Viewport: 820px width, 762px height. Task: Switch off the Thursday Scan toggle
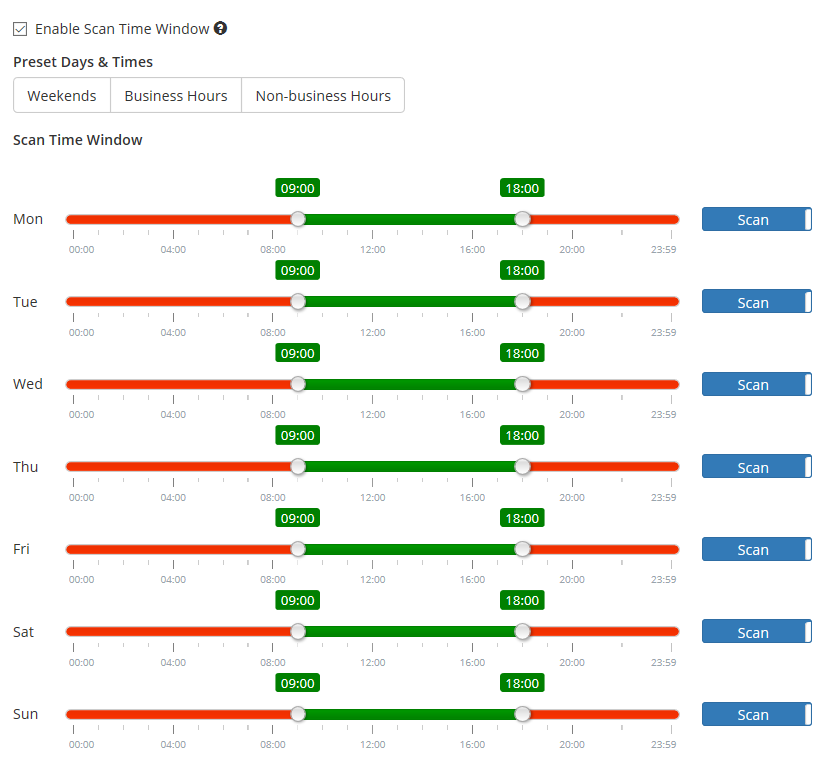(756, 468)
